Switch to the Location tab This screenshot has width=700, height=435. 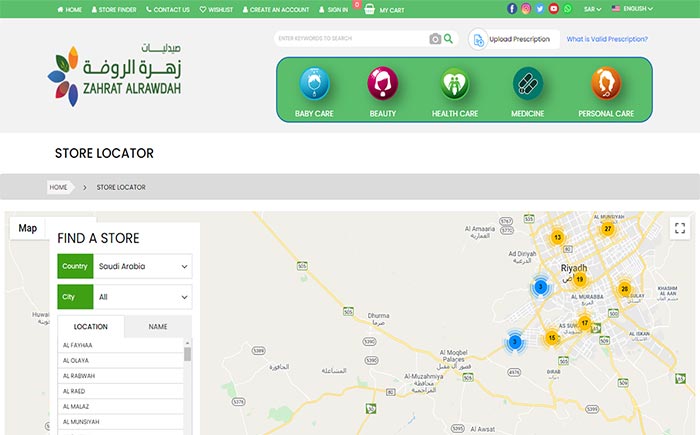(x=91, y=326)
